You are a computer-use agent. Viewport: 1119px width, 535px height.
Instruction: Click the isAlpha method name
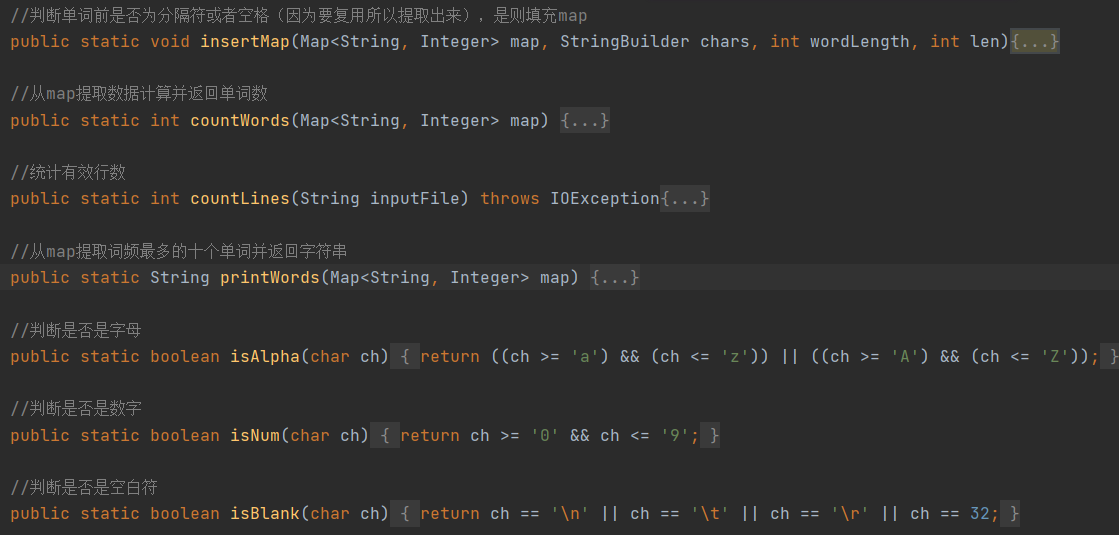pyautogui.click(x=265, y=357)
